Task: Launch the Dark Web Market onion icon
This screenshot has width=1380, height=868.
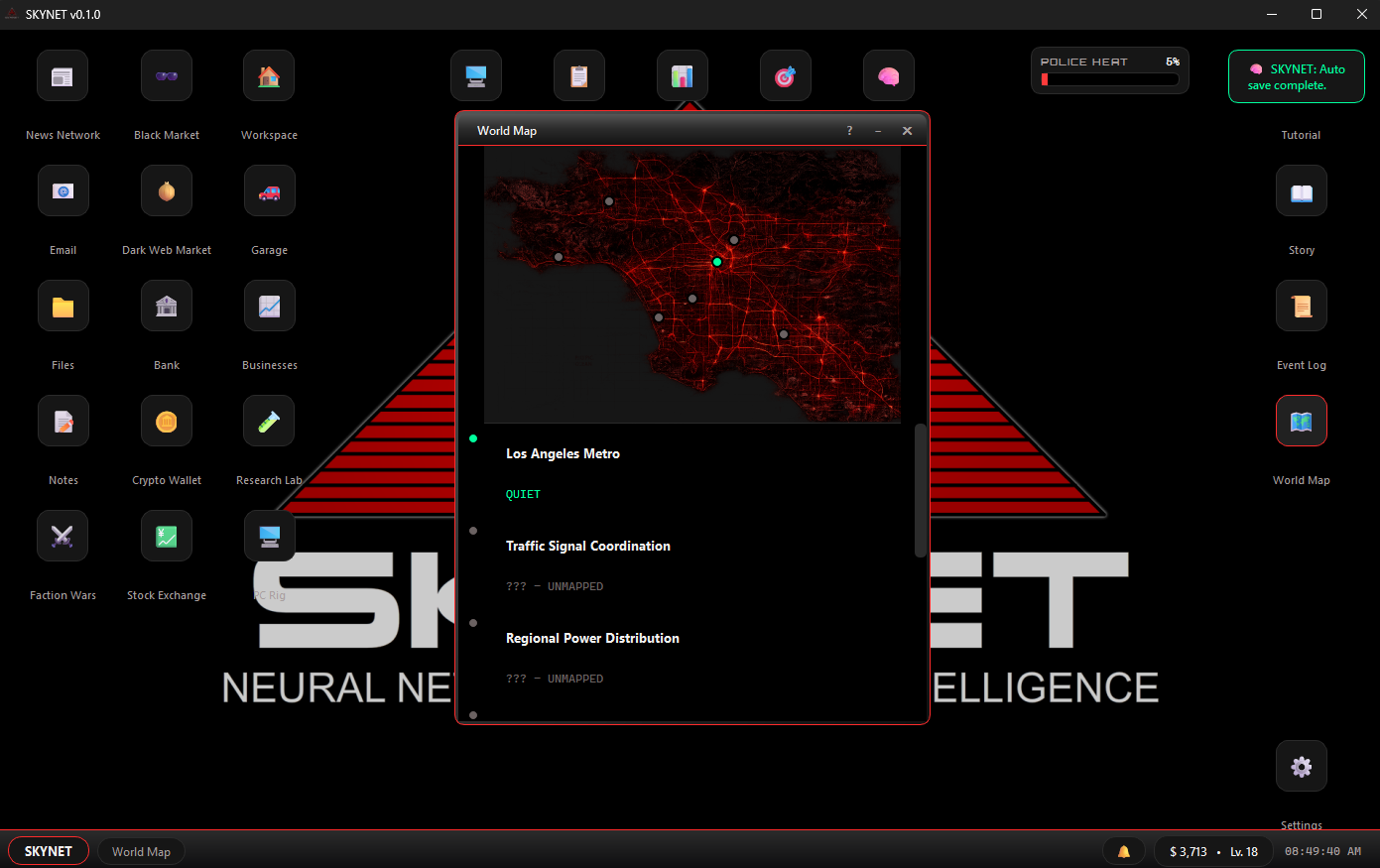Action: (167, 191)
